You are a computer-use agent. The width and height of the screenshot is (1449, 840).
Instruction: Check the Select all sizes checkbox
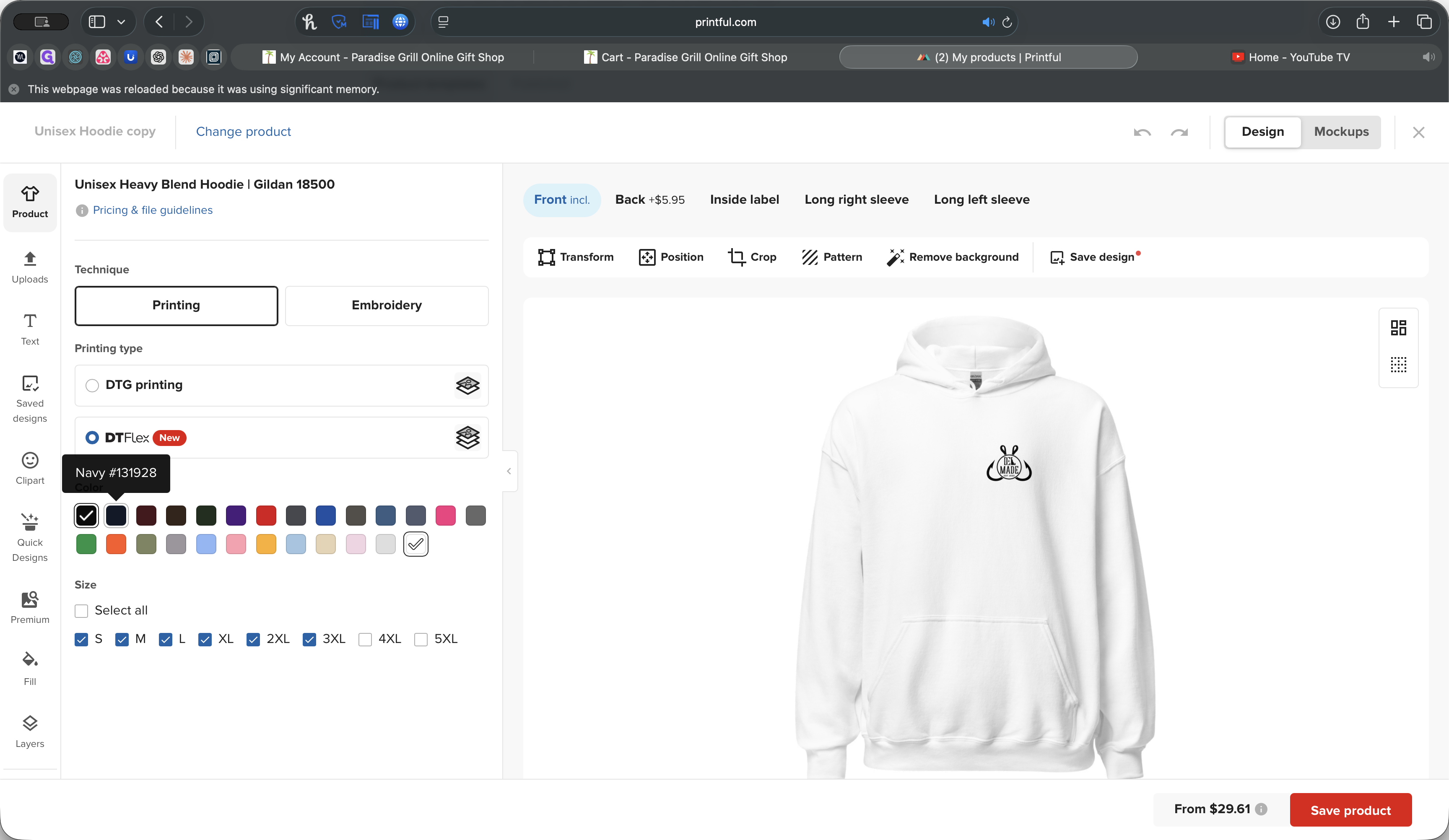click(x=82, y=611)
